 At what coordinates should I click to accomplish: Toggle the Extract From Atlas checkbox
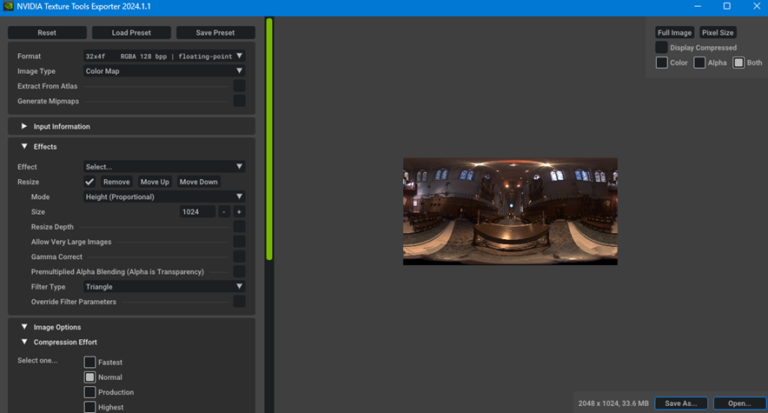239,86
